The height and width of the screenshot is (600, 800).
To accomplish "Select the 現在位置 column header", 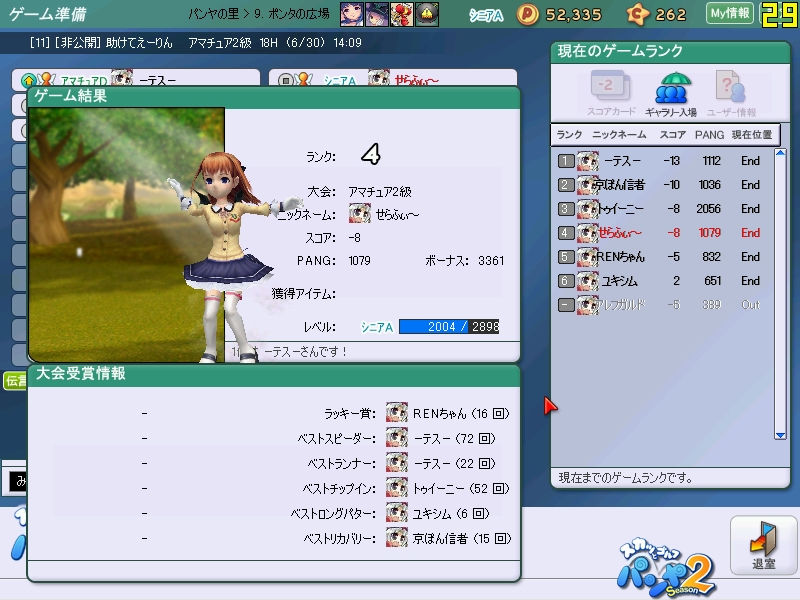I will (752, 135).
